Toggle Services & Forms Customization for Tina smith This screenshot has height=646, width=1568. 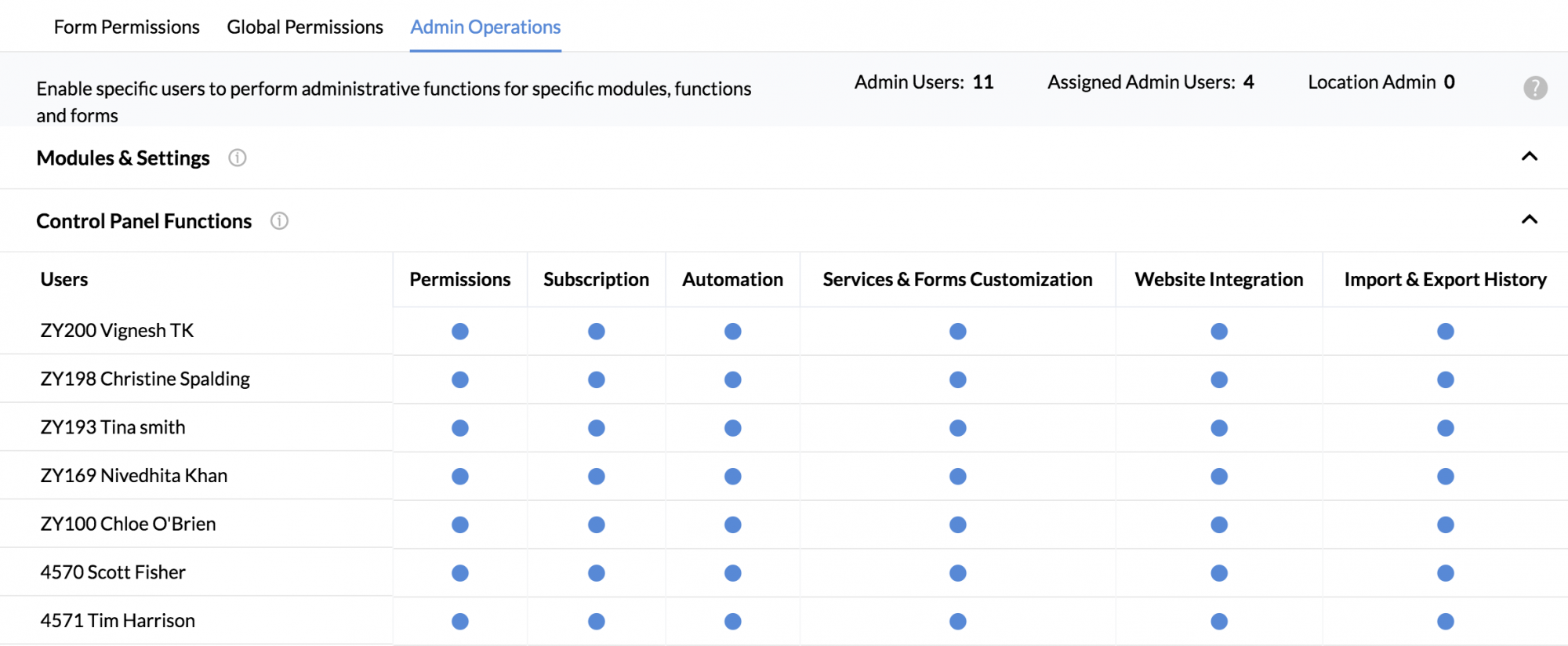958,428
